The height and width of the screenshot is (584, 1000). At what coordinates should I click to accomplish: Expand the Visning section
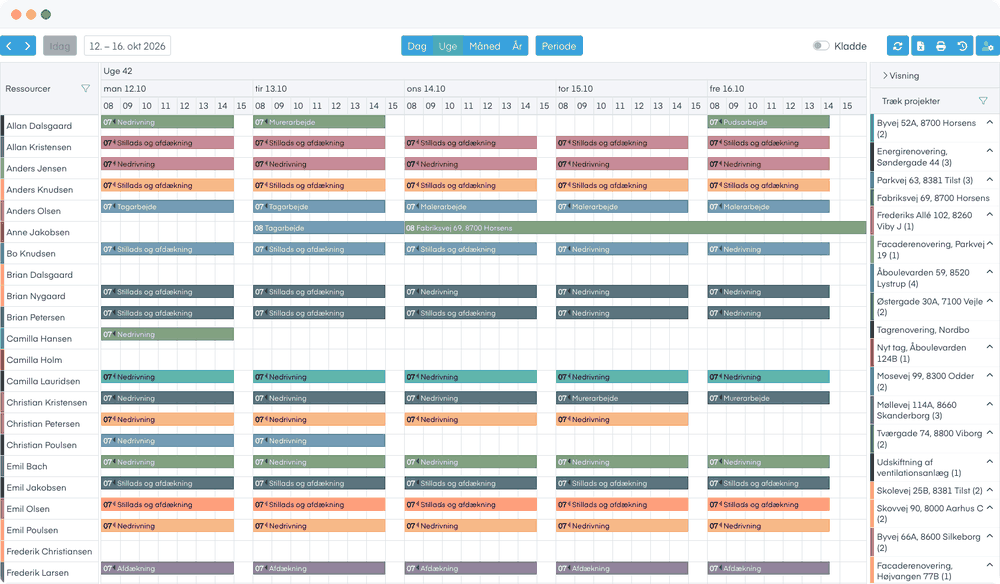pyautogui.click(x=901, y=75)
